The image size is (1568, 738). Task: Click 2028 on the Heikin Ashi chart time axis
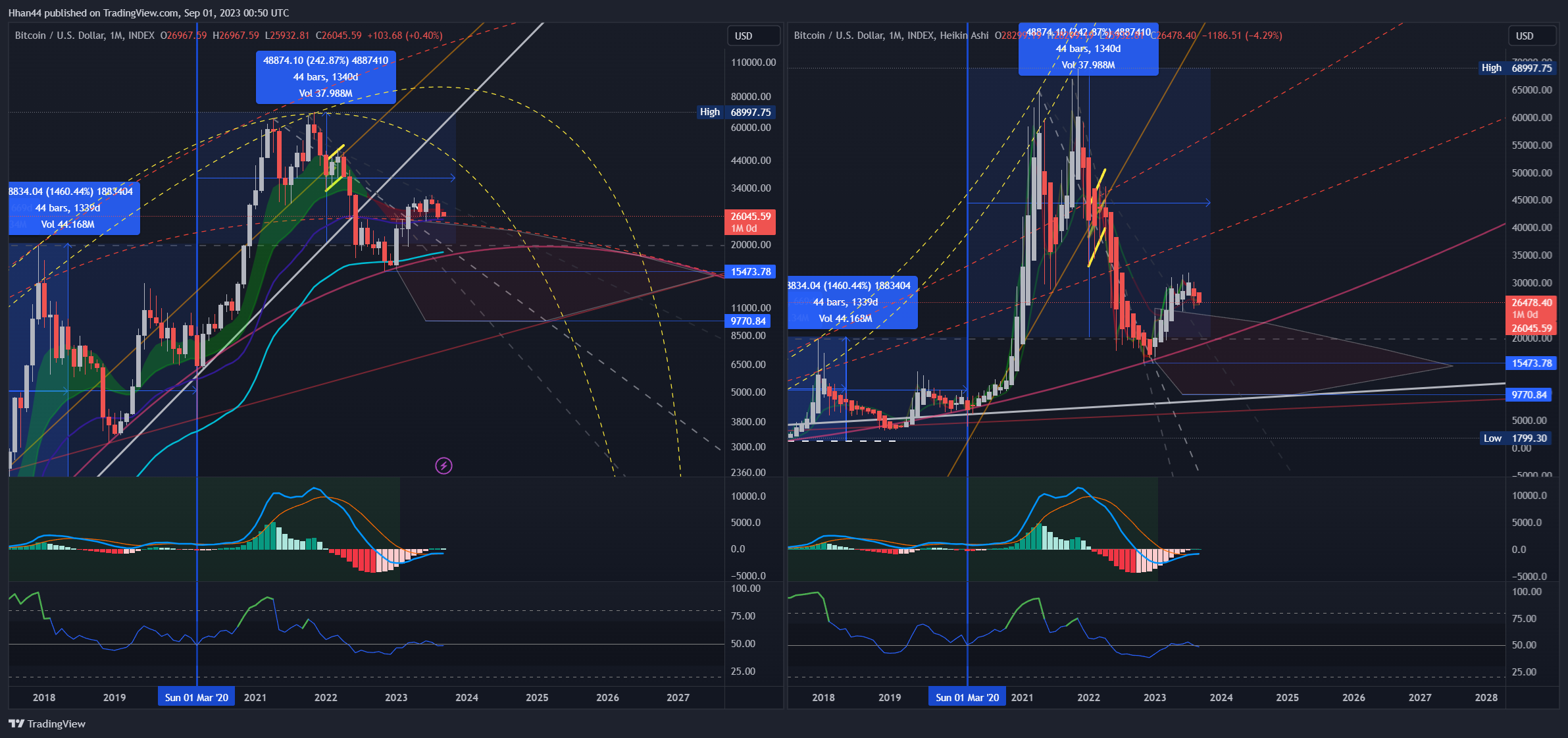[1486, 697]
